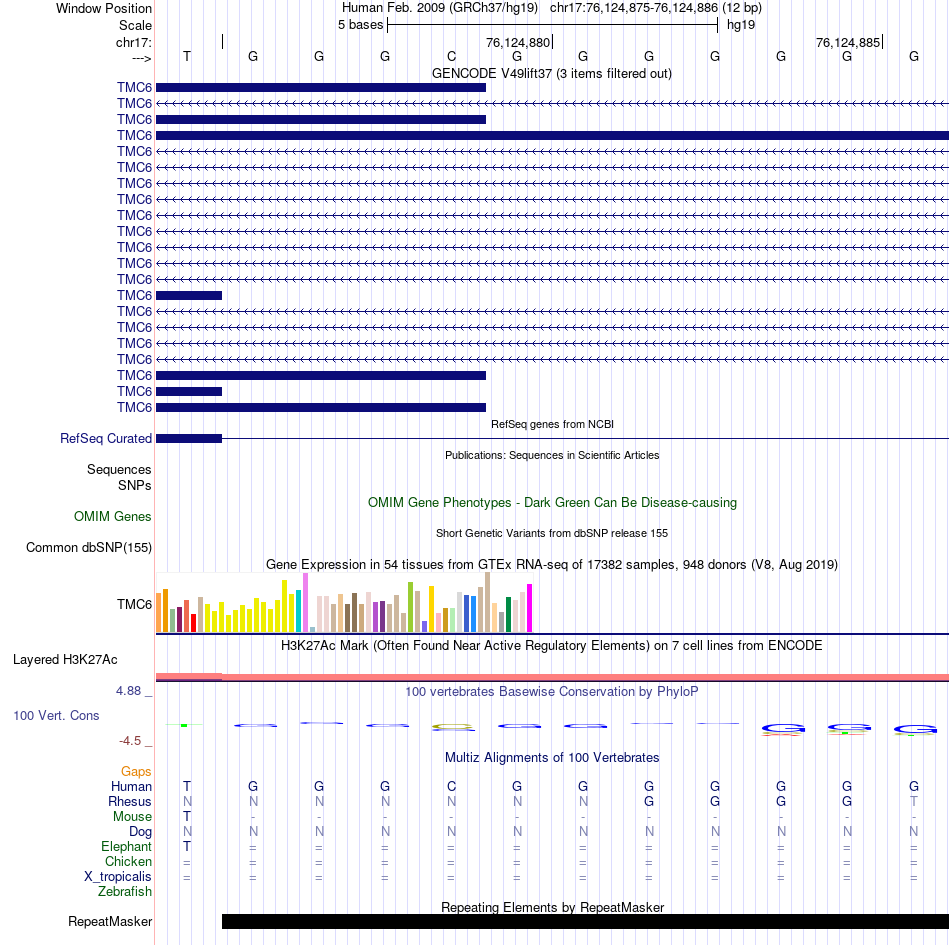
Task: Click the 'Dog' alignment row label
Action: pyautogui.click(x=140, y=832)
